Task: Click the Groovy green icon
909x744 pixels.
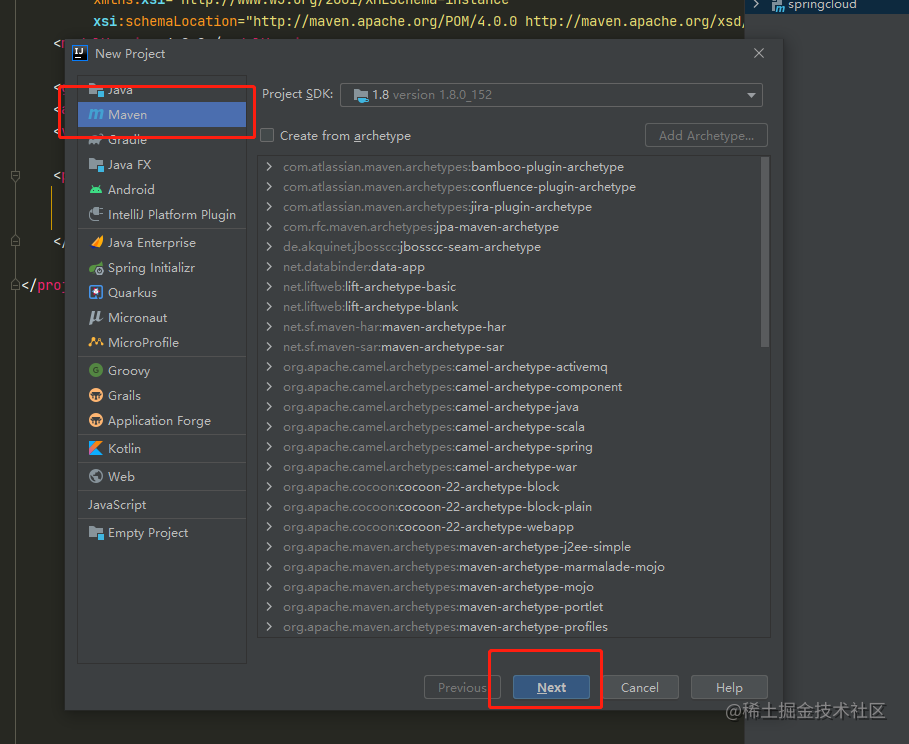Action: click(x=96, y=371)
